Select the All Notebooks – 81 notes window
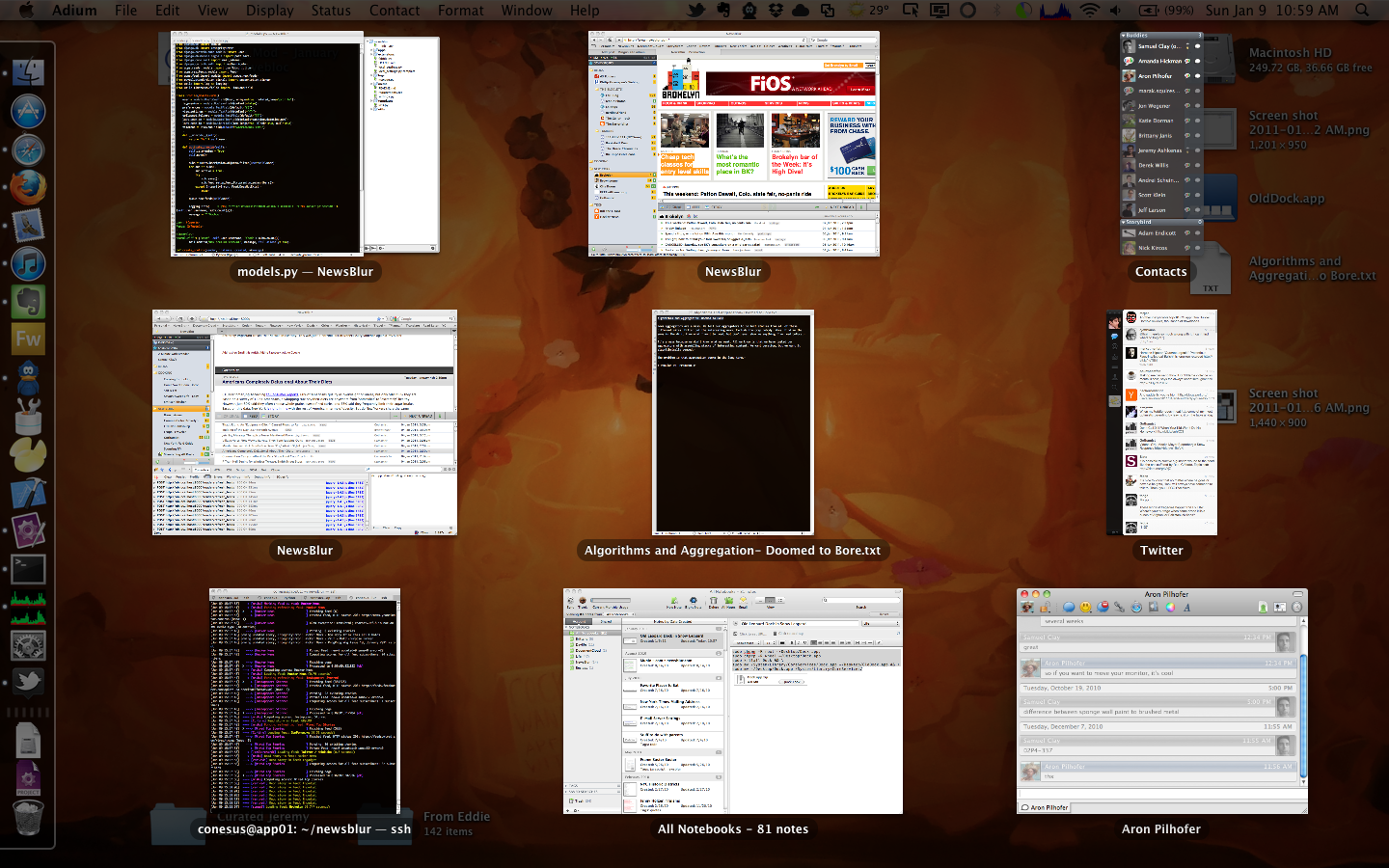Screen dimensions: 1389x868 click(x=733, y=701)
